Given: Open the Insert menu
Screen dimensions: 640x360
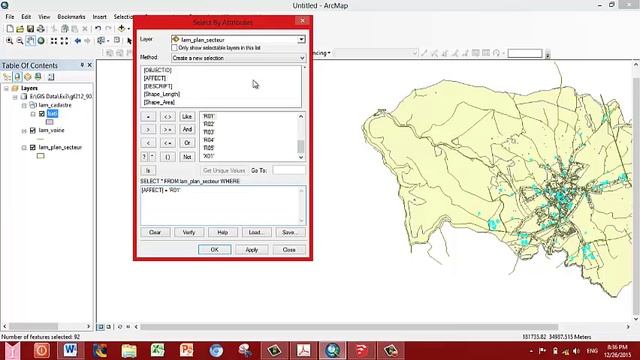Looking at the screenshot, I should [x=99, y=17].
